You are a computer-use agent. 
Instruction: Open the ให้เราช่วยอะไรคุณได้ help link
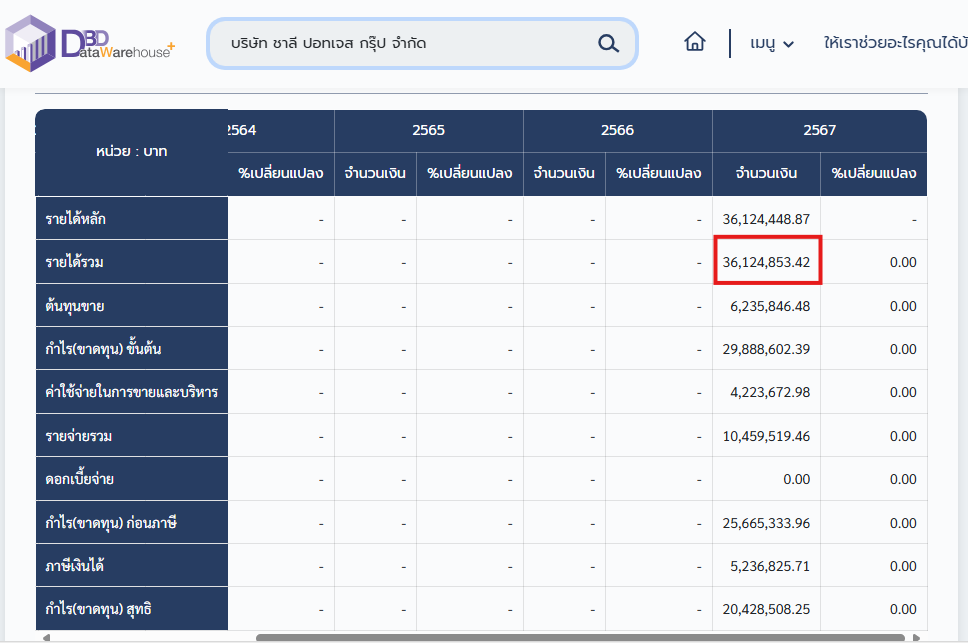click(896, 43)
